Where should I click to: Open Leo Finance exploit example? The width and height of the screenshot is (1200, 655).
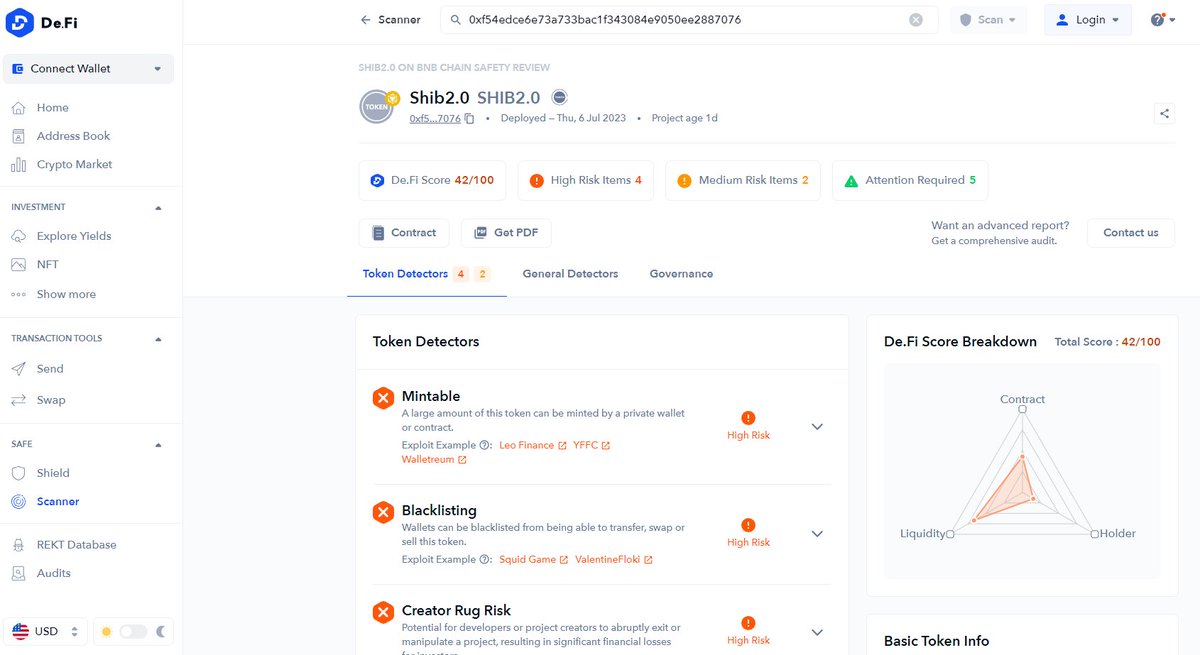532,445
